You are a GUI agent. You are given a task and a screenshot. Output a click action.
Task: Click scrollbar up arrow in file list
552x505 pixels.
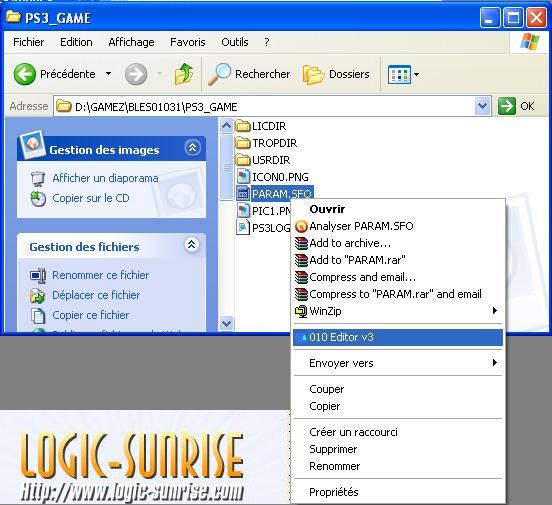pos(226,126)
